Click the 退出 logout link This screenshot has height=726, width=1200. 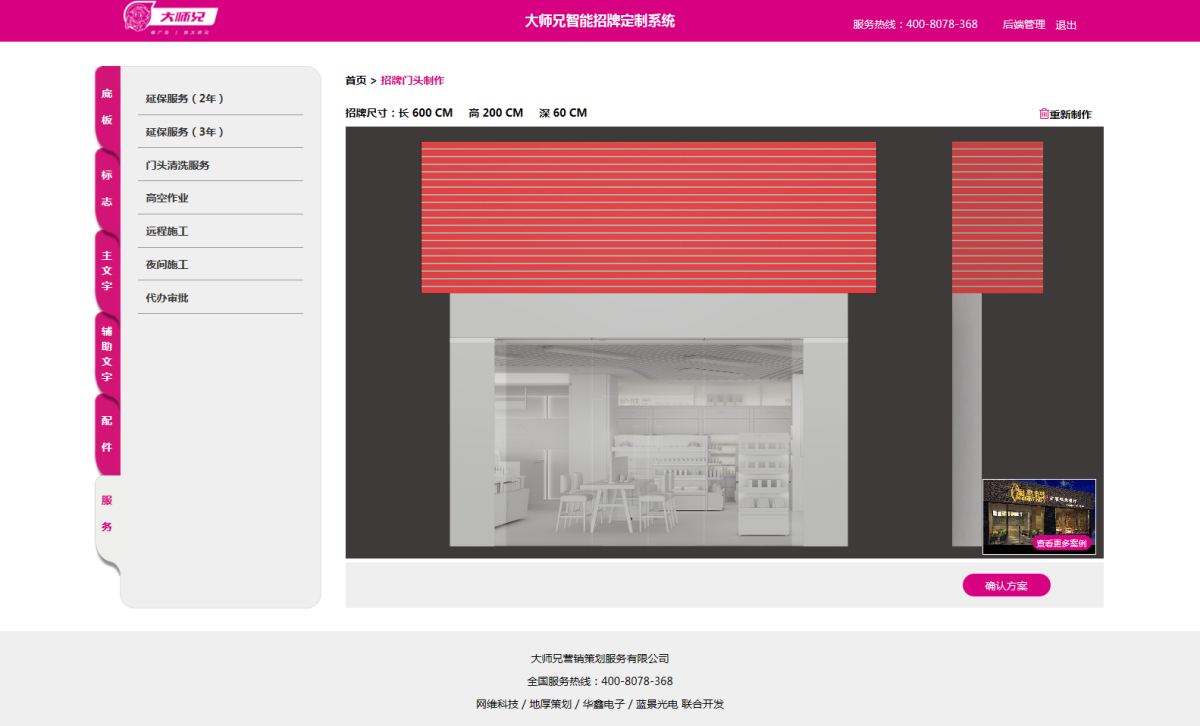[x=1066, y=25]
